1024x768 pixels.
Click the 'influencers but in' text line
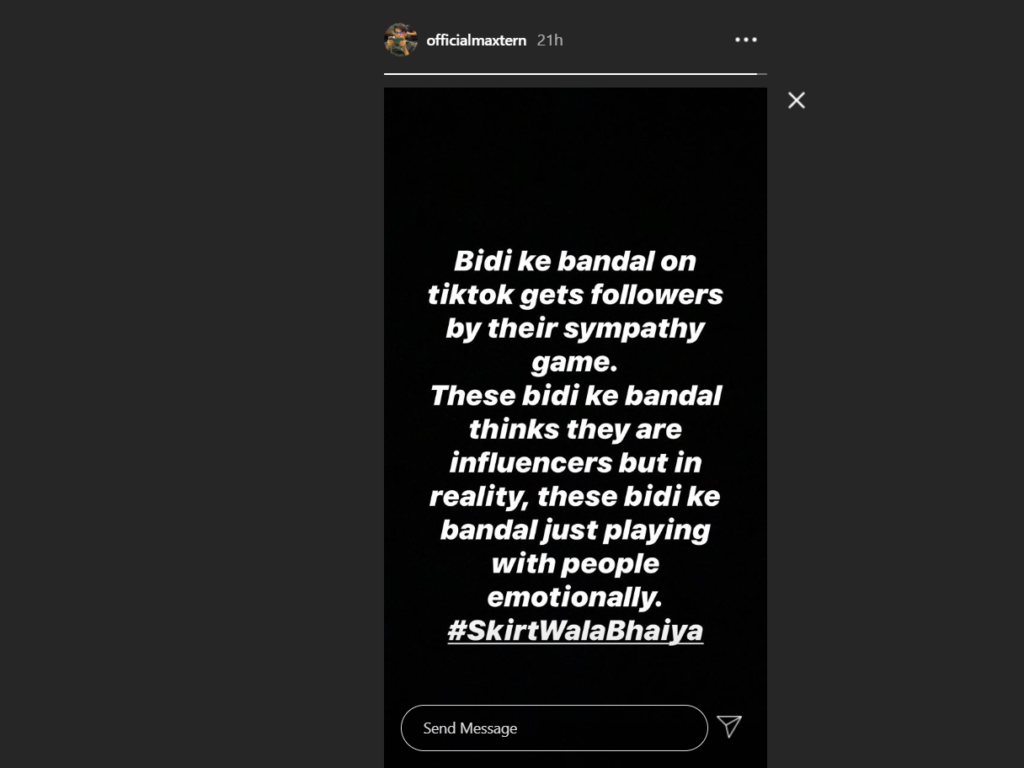(x=575, y=463)
